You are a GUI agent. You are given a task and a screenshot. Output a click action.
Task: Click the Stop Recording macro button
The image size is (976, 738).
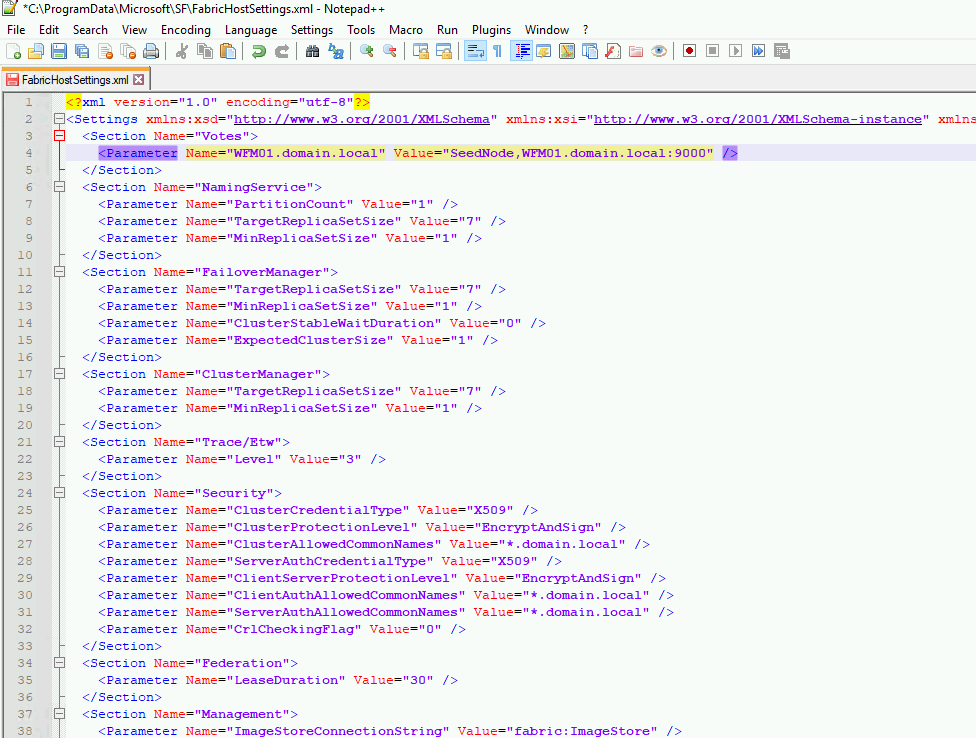point(713,51)
